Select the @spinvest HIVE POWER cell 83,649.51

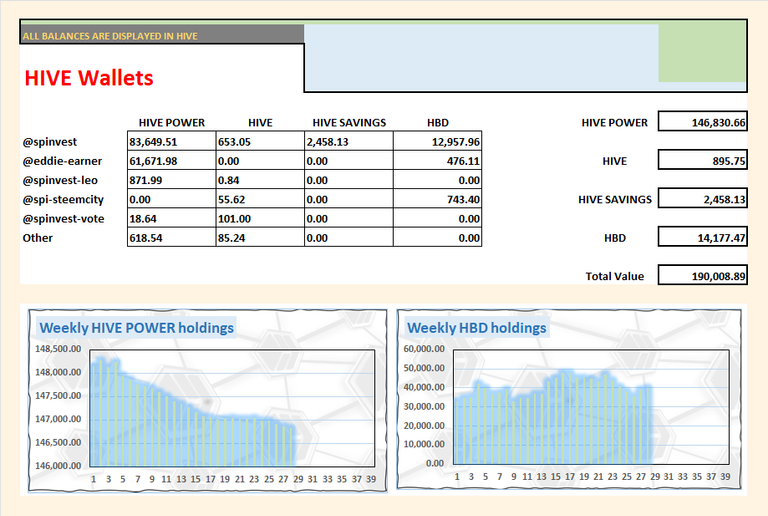click(x=171, y=141)
